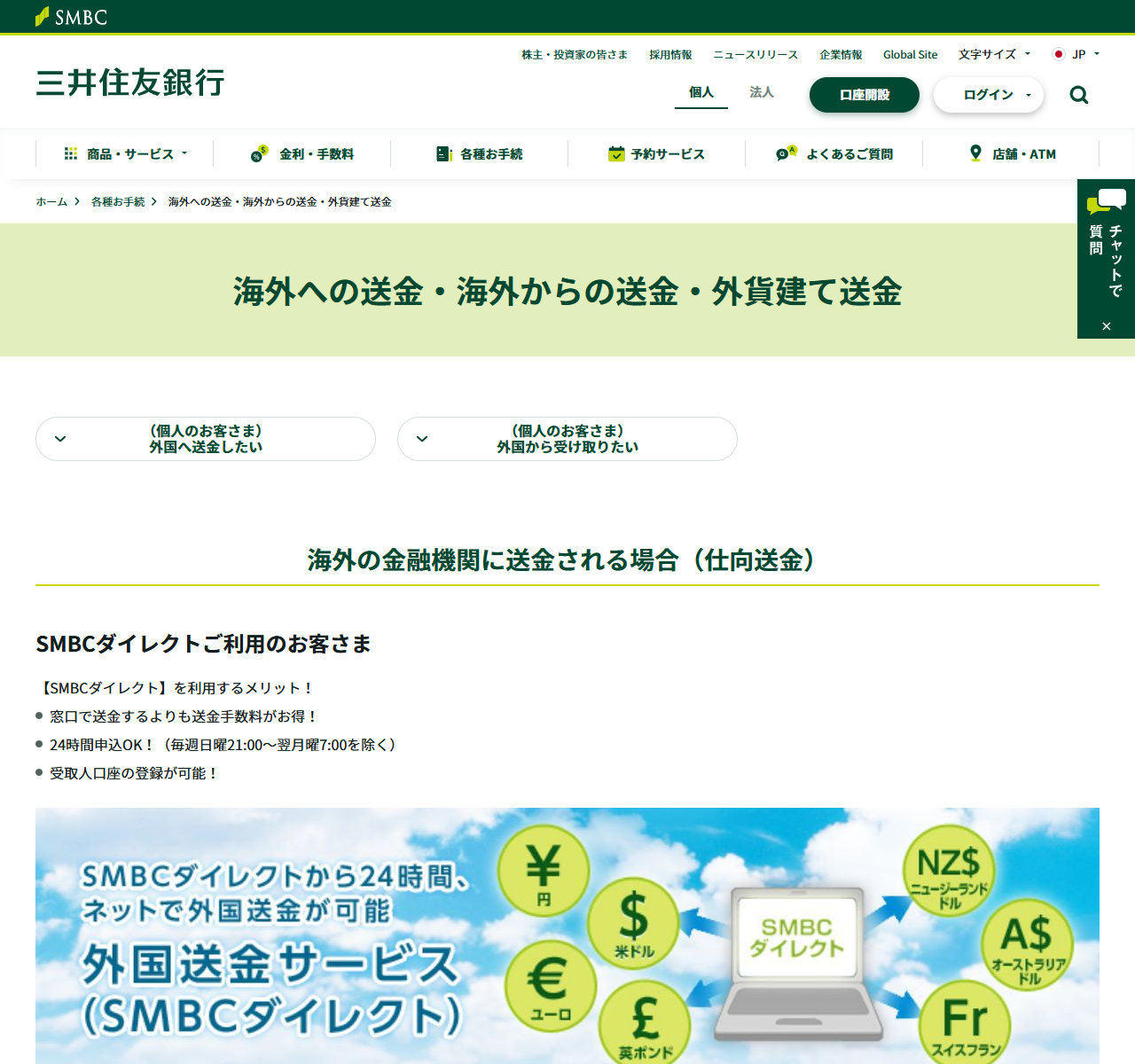Viewport: 1135px width, 1064px height.
Task: Open 予約サービス menu item
Action: pyautogui.click(x=657, y=153)
